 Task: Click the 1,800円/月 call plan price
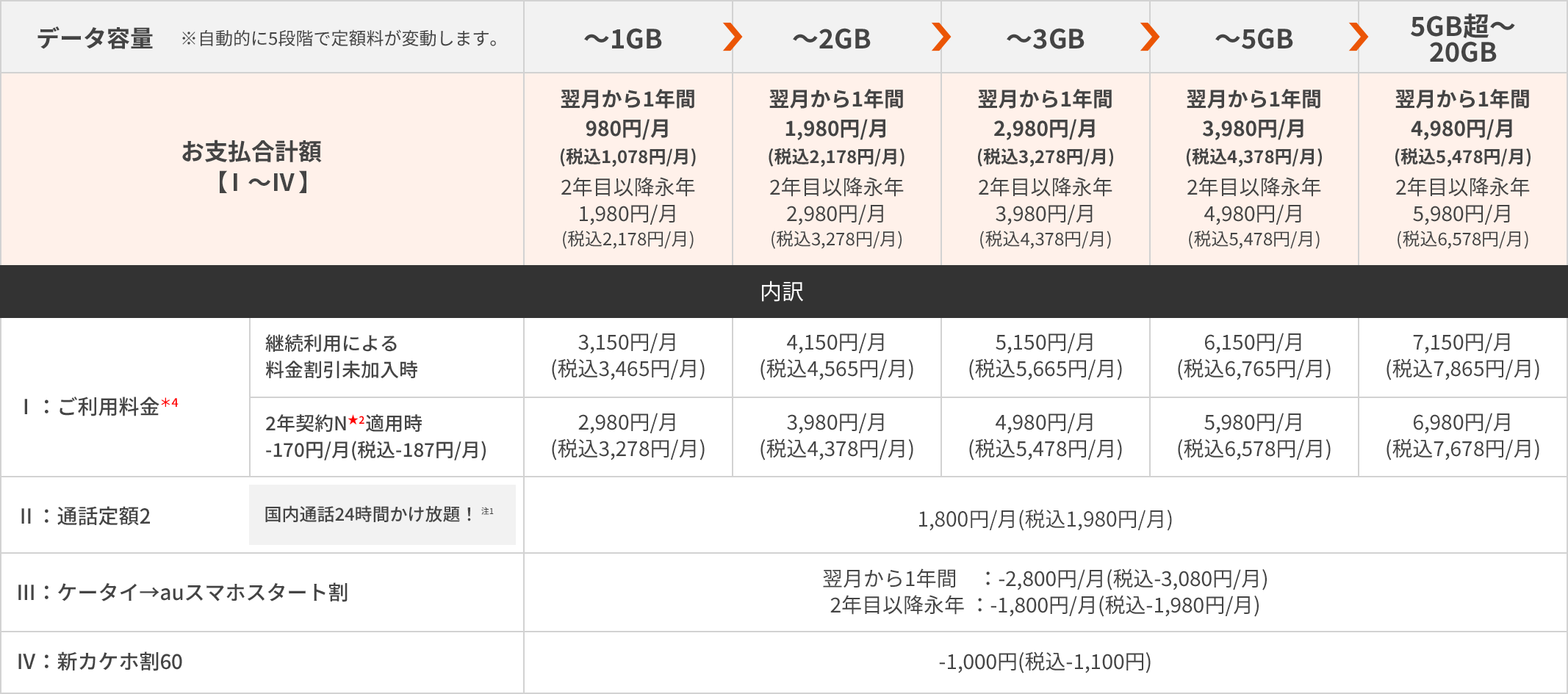(1044, 519)
